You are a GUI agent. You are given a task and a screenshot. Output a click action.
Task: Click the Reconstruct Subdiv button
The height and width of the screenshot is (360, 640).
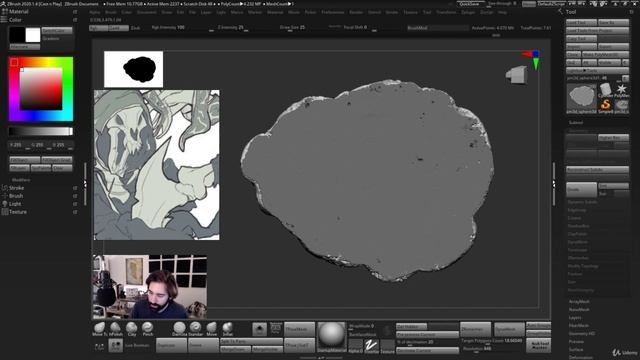coord(598,169)
